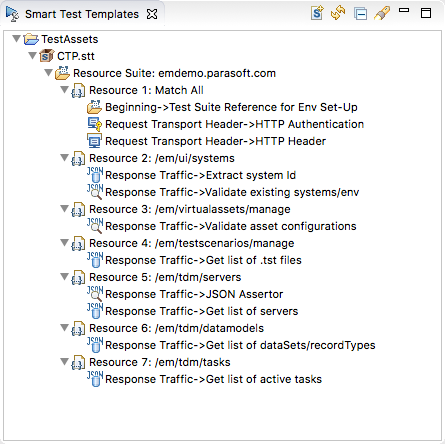This screenshot has width=445, height=444.
Task: Collapse Resource 5: /em/tdm/servers node
Action: (x=64, y=276)
